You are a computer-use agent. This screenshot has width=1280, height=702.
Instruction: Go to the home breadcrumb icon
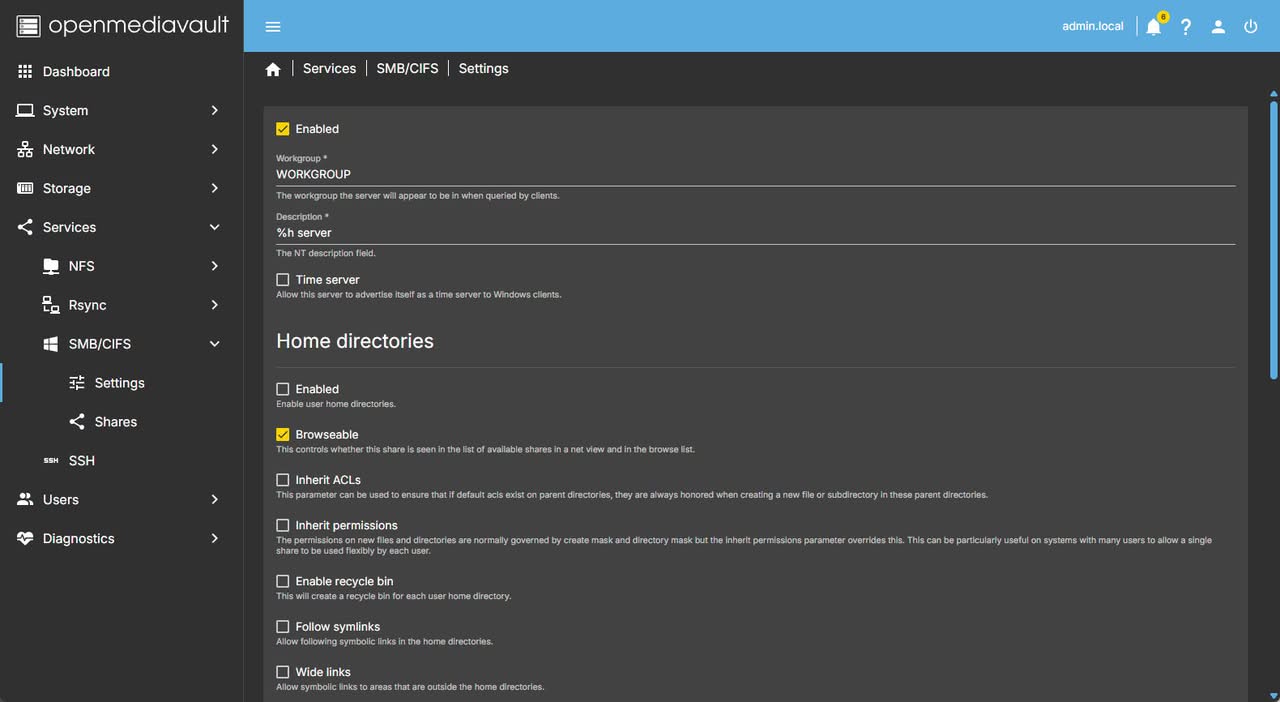[273, 69]
